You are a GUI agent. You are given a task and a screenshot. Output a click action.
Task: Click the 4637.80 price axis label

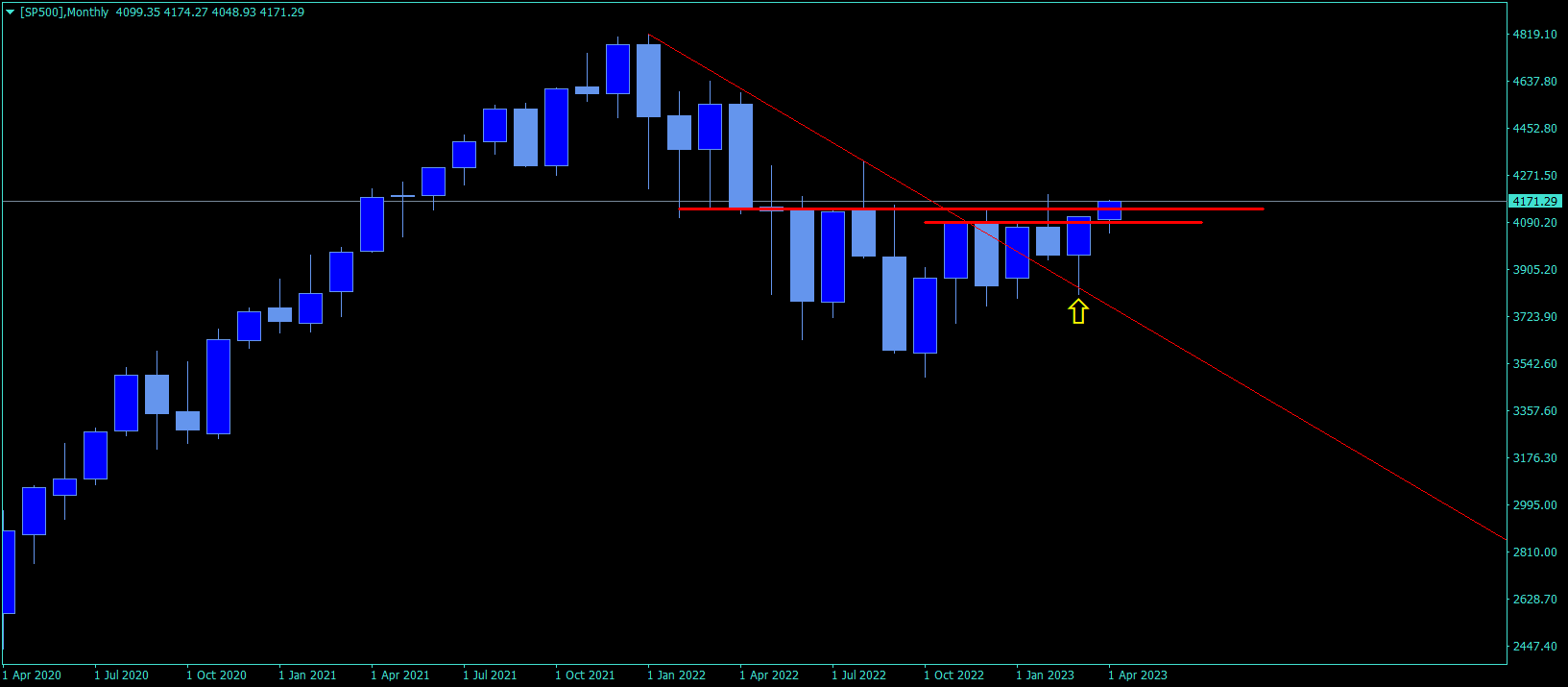[1535, 82]
